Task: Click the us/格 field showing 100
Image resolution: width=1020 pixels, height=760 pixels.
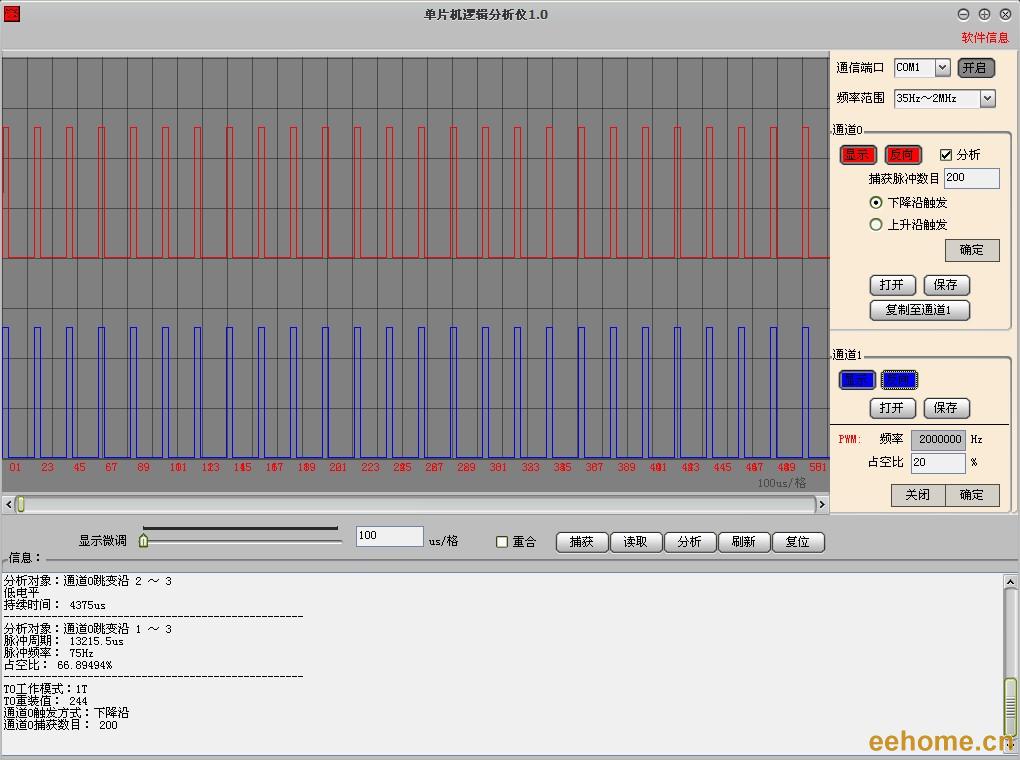Action: 389,536
